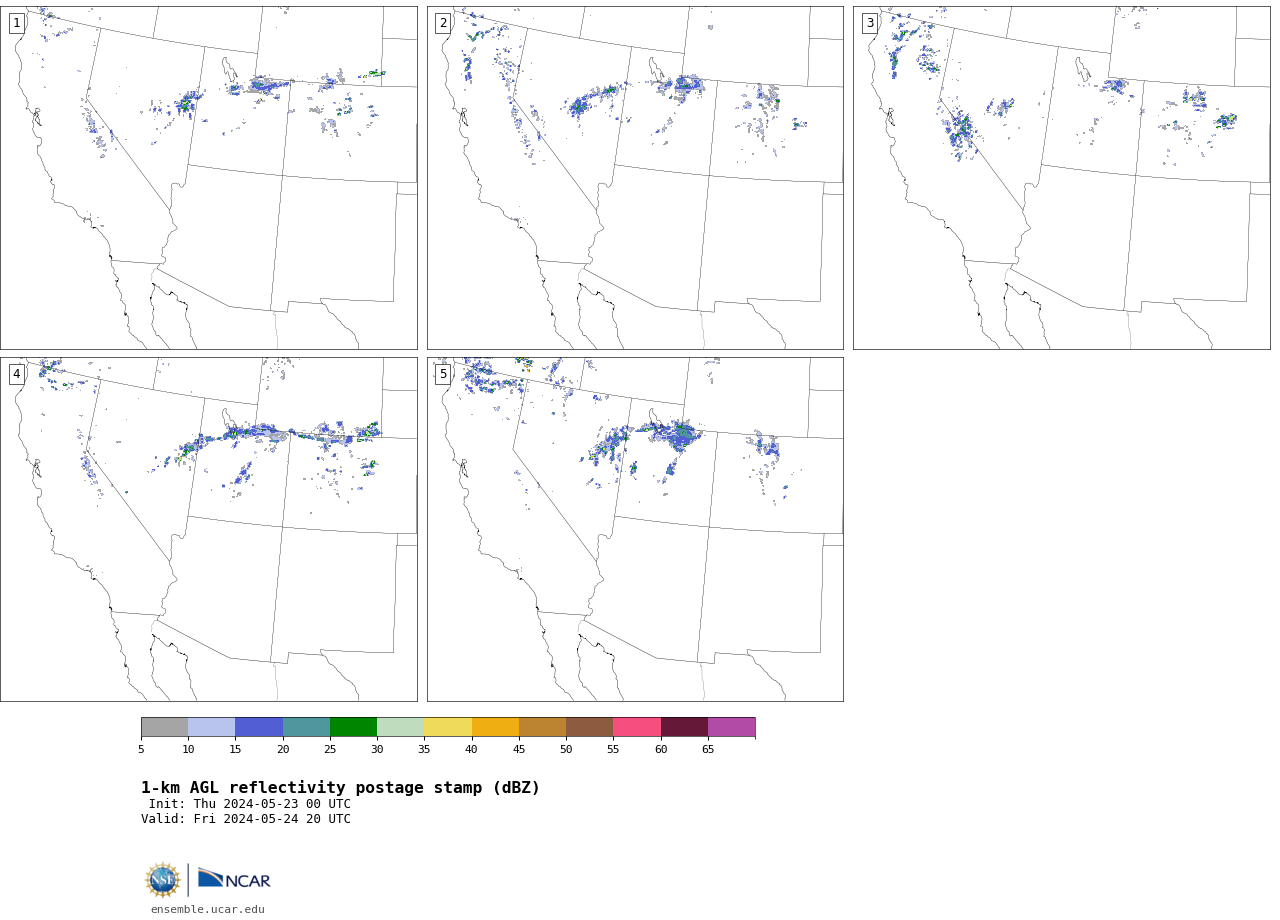The height and width of the screenshot is (920, 1280).
Task: Select the light blue 10-15 dBZ swatch
Action: point(212,727)
